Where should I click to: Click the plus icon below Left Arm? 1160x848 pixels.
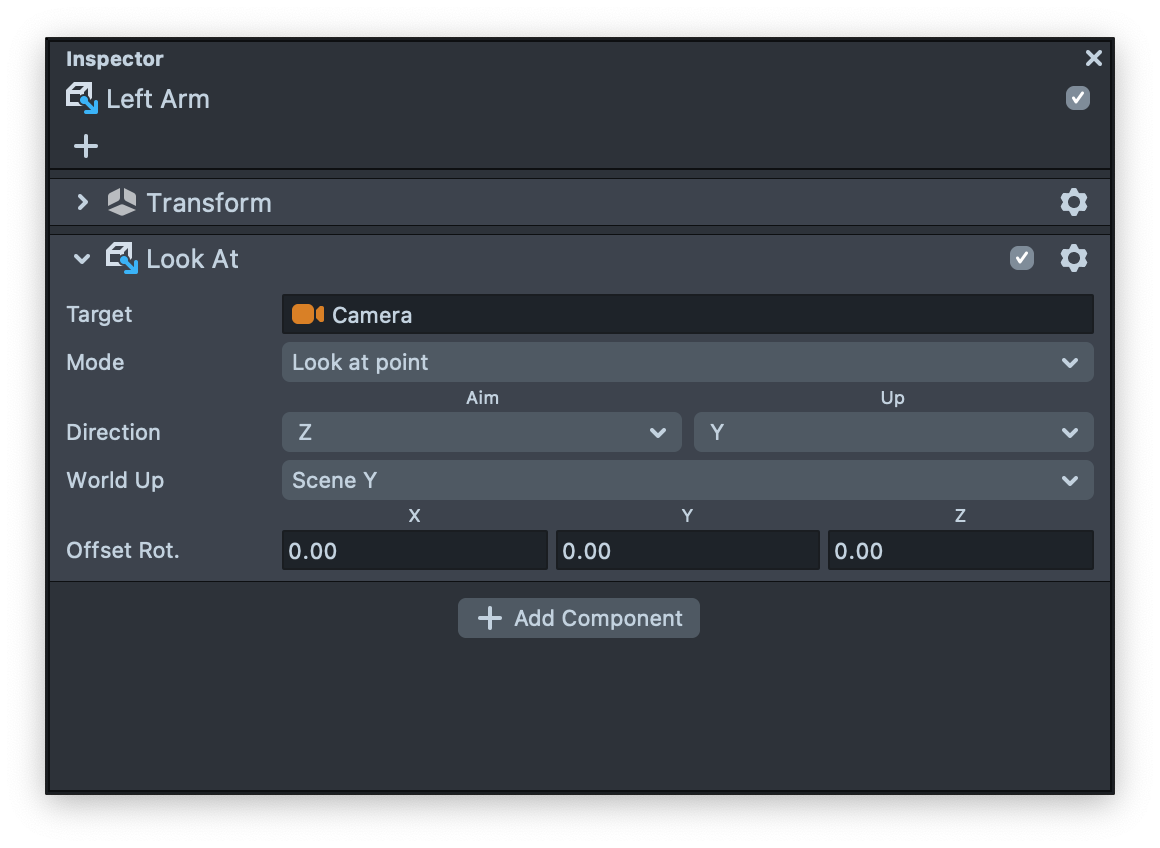point(86,146)
